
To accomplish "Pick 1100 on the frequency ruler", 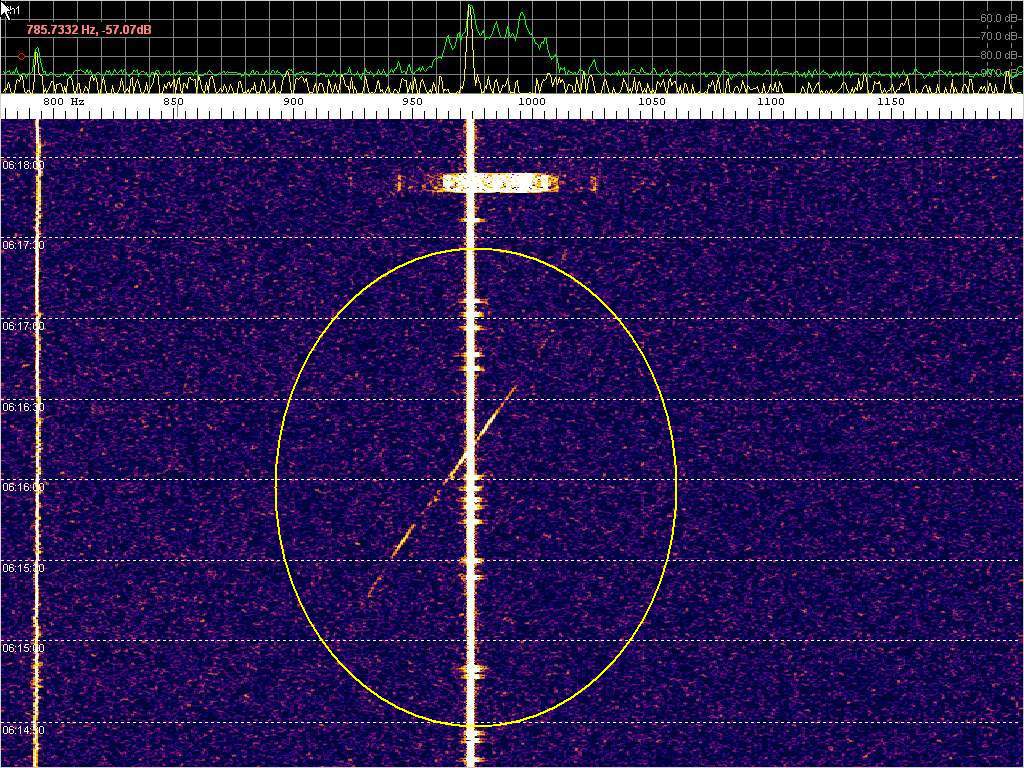I will click(770, 102).
